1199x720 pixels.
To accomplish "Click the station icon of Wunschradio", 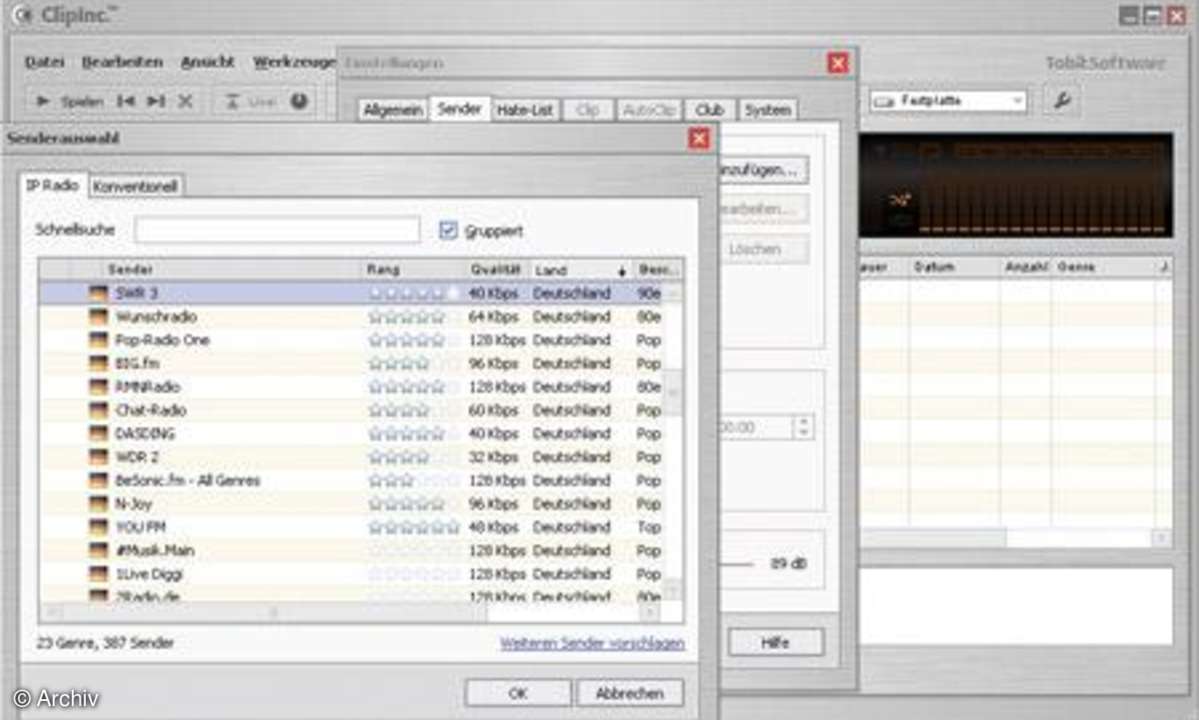I will coord(98,316).
